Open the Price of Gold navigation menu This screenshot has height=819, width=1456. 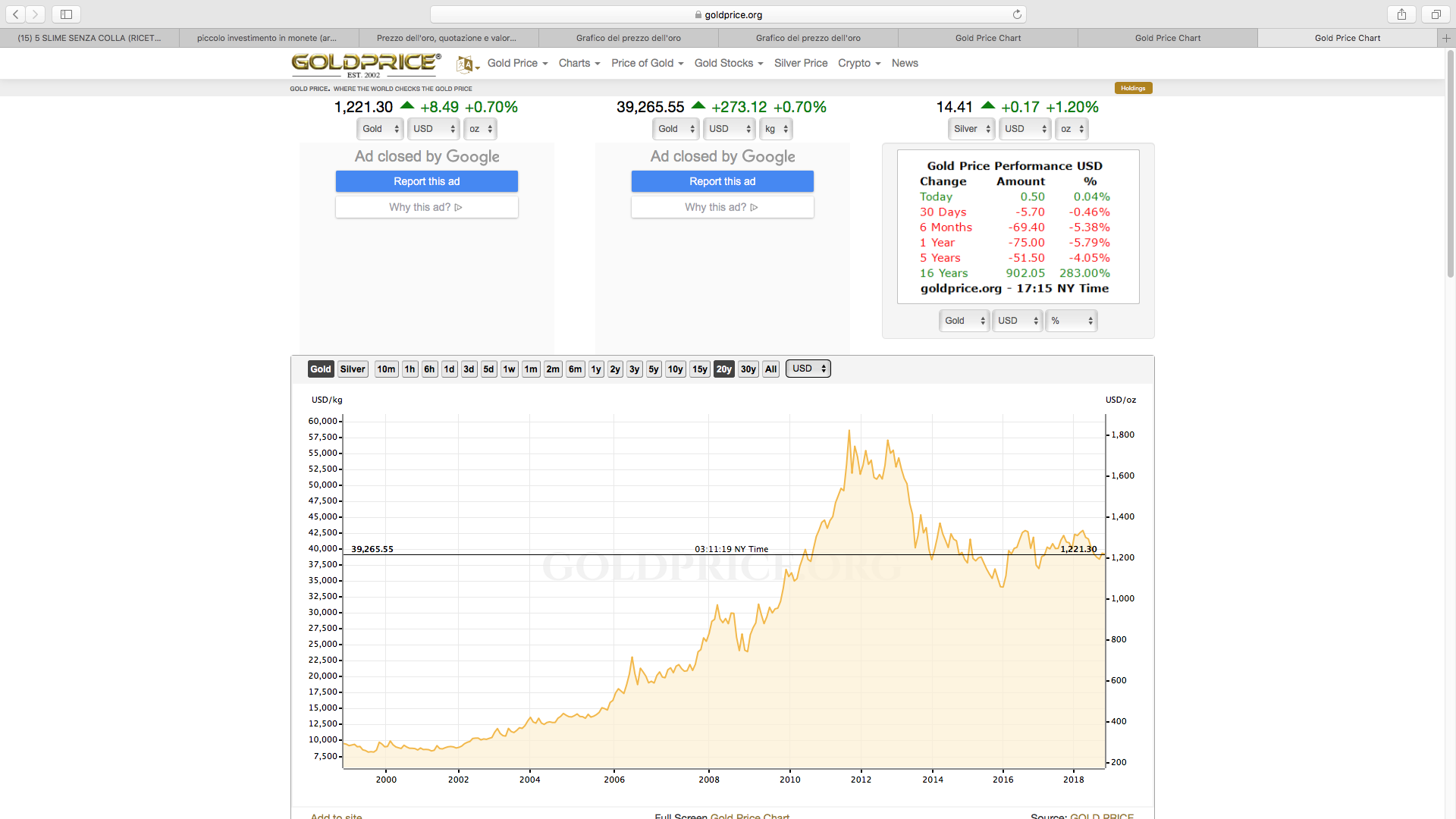coord(647,63)
